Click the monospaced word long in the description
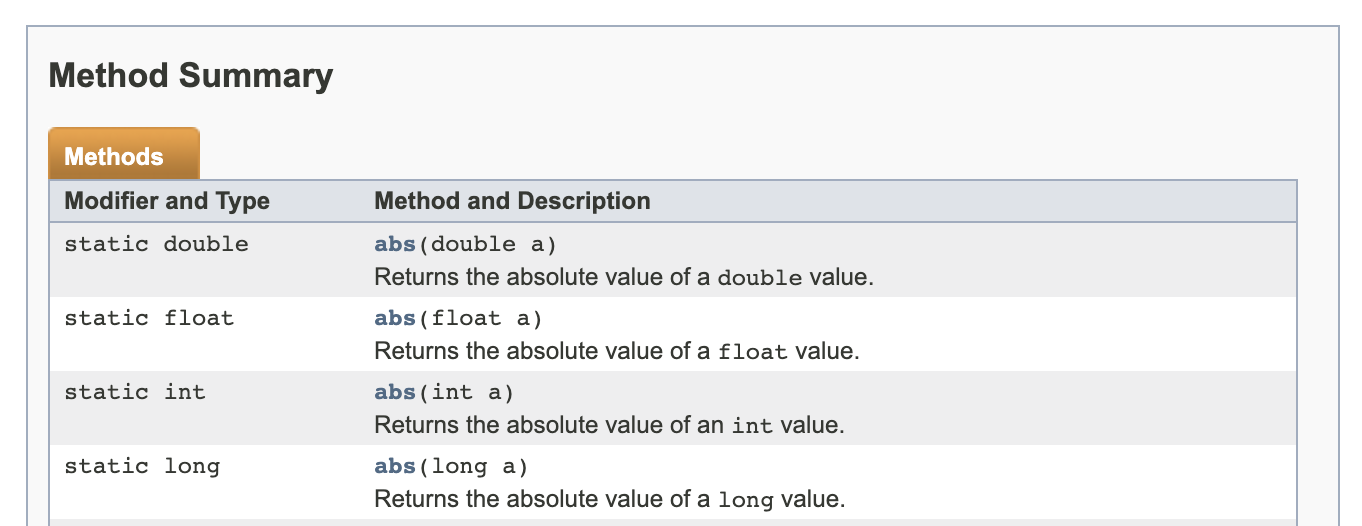 pos(746,500)
